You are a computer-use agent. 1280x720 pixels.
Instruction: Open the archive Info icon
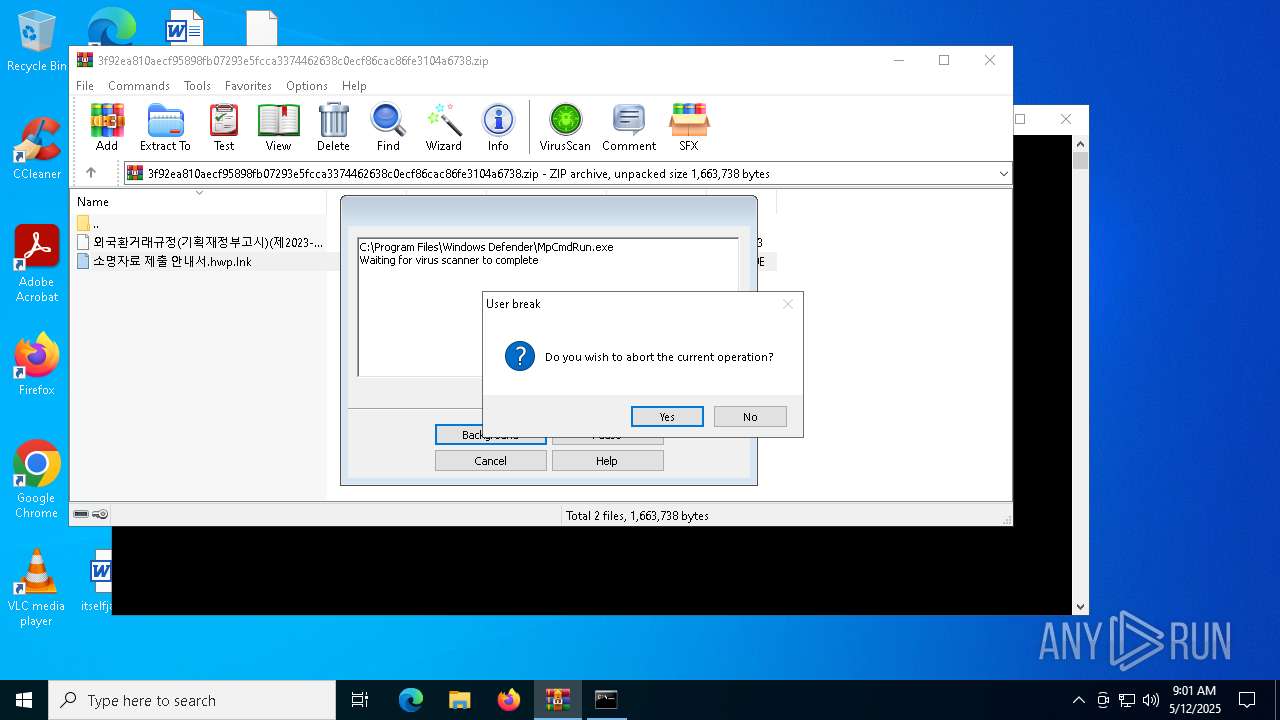(498, 127)
